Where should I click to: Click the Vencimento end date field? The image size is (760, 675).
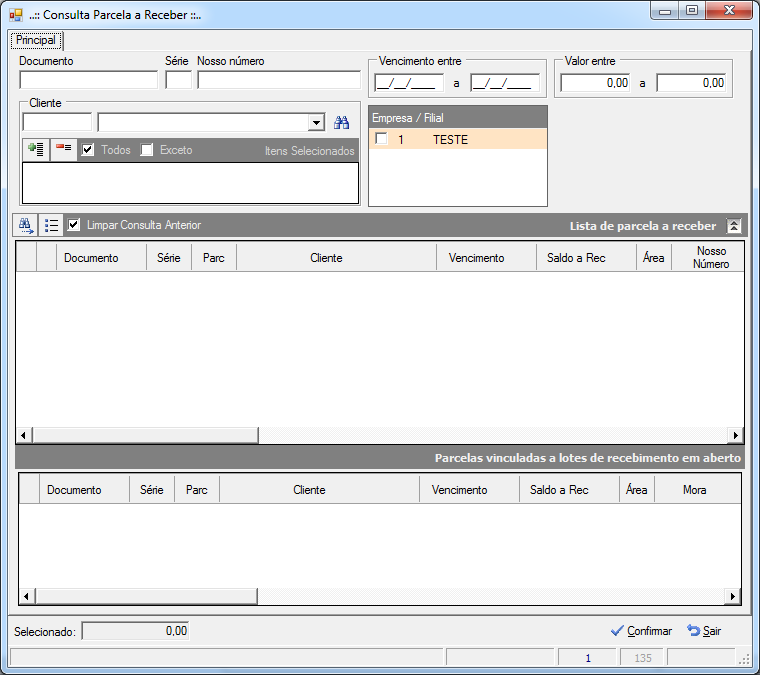505,83
